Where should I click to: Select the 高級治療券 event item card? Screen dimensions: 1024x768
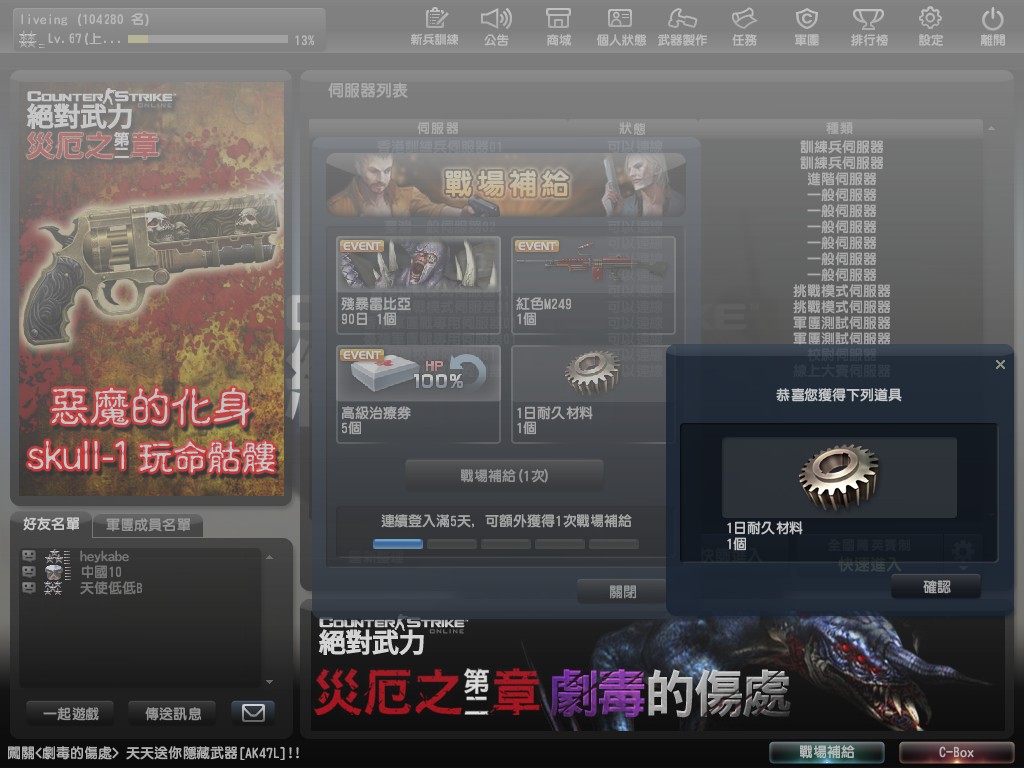(419, 394)
